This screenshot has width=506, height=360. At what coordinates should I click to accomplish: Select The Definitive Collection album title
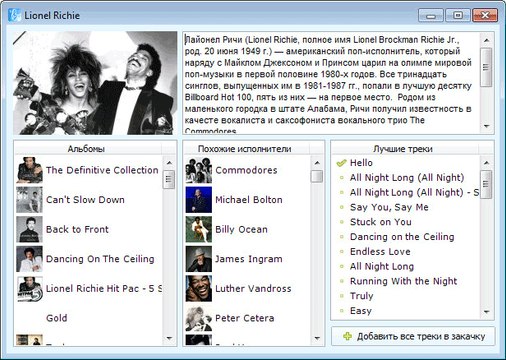point(102,170)
